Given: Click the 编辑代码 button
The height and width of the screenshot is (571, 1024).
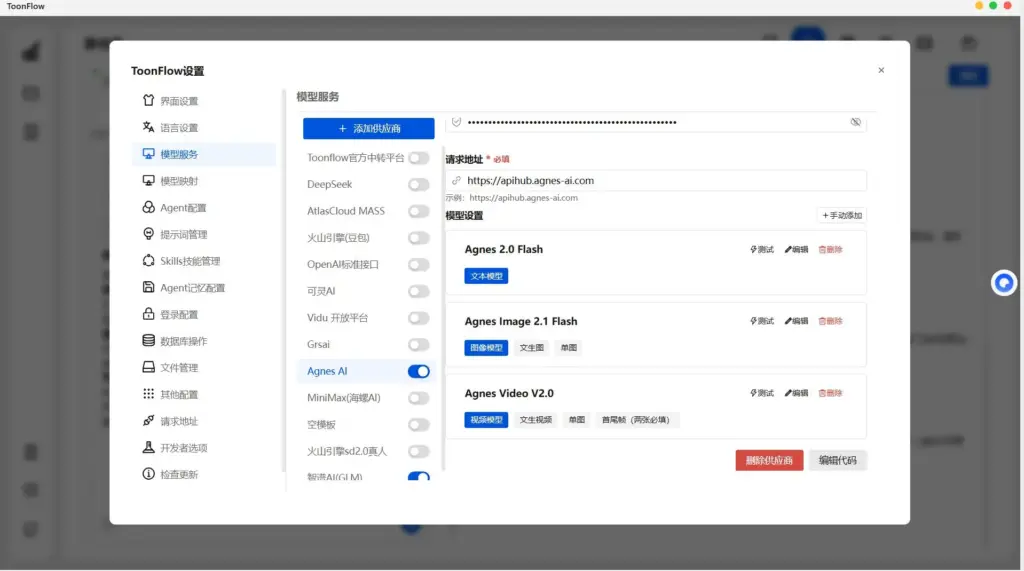Looking at the screenshot, I should click(x=837, y=460).
